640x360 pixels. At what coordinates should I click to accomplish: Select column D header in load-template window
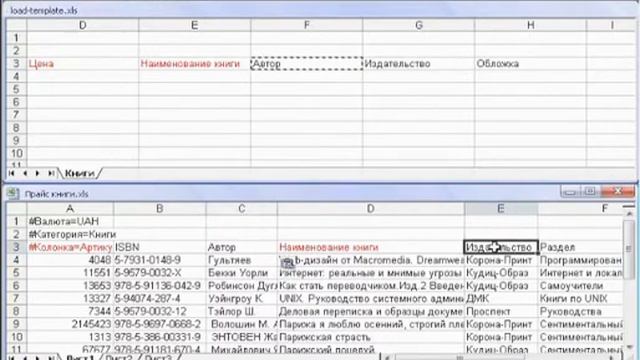(83, 25)
